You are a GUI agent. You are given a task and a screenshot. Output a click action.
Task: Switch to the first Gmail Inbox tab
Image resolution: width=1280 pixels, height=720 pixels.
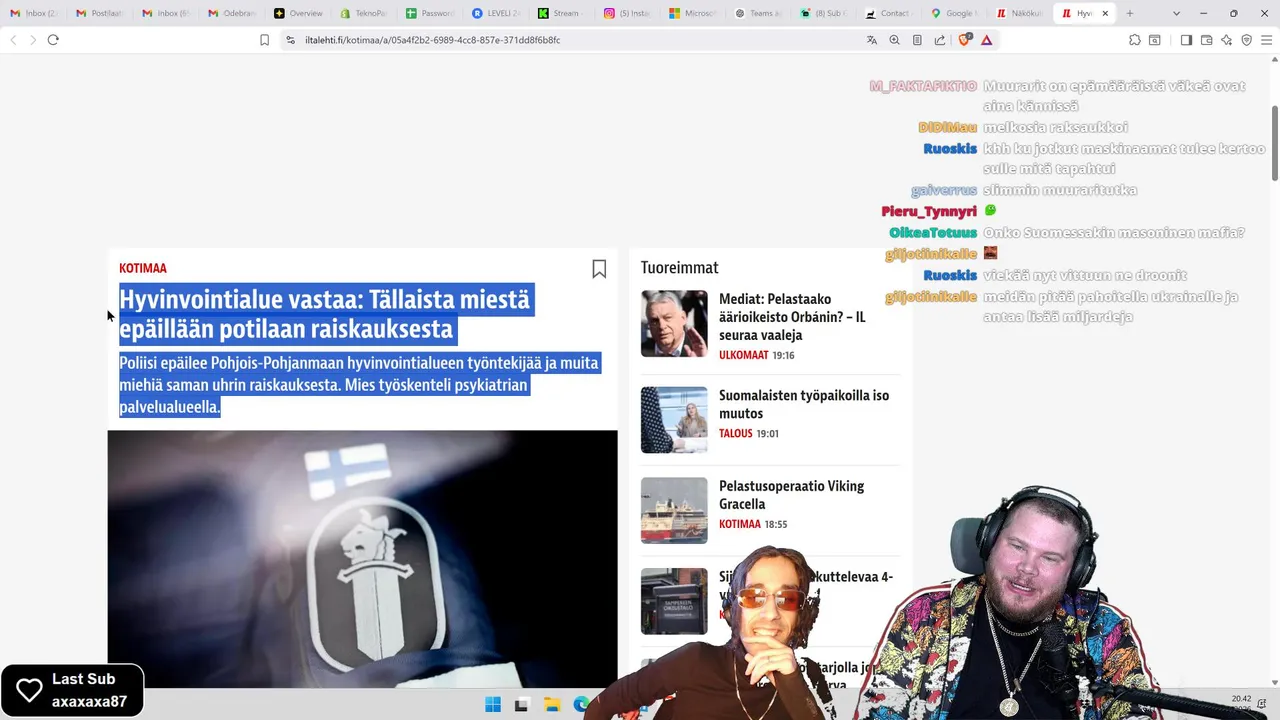34,13
